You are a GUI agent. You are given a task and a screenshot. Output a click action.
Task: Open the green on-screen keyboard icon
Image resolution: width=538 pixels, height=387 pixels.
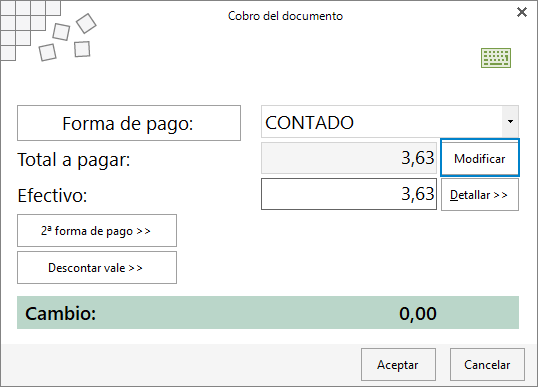click(x=496, y=58)
